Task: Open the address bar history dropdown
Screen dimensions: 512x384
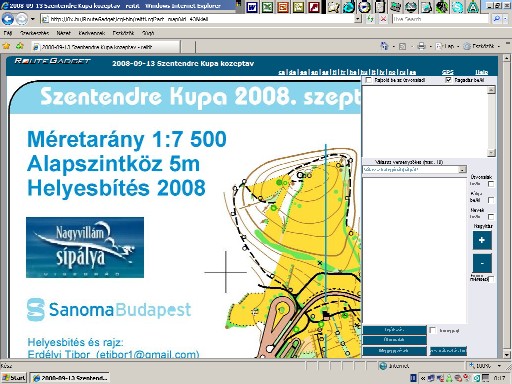Action: click(x=358, y=19)
